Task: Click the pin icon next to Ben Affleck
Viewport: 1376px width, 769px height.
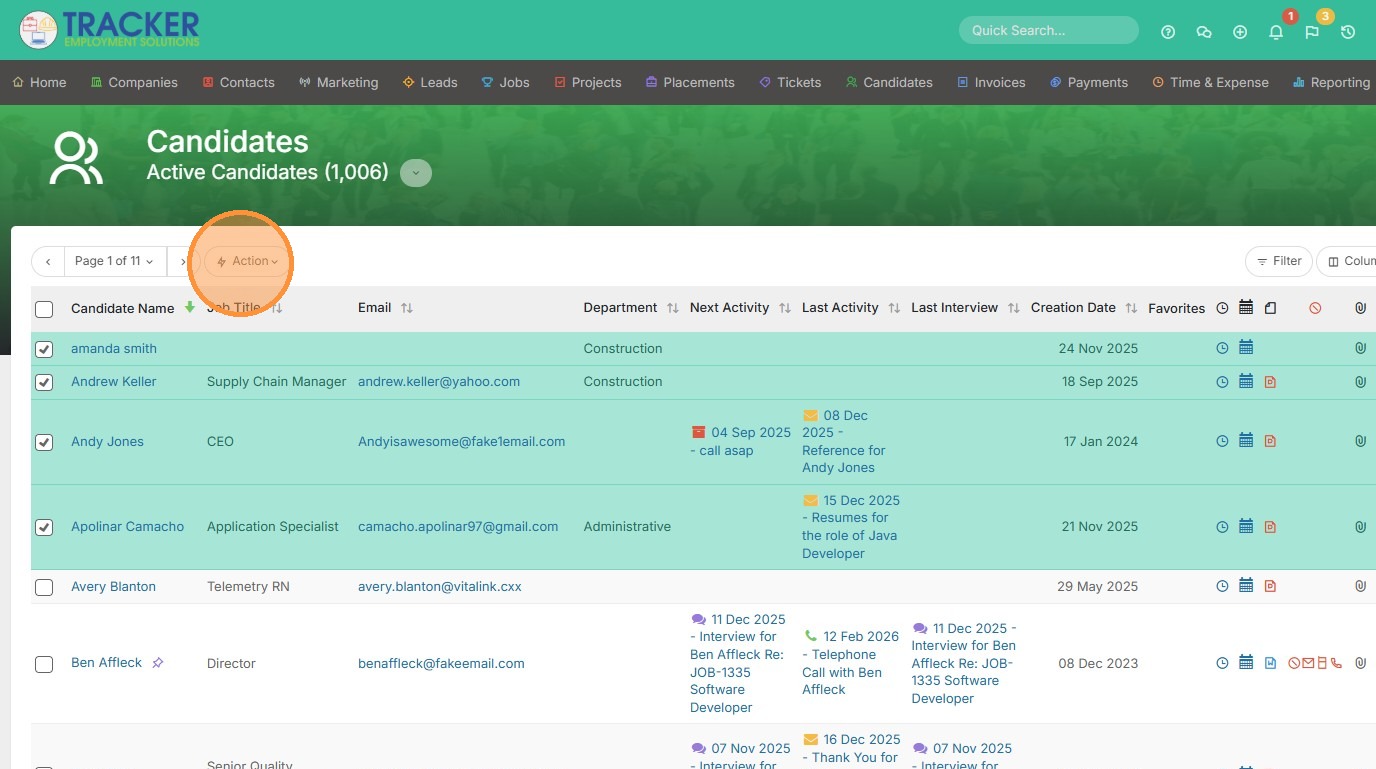Action: click(158, 663)
